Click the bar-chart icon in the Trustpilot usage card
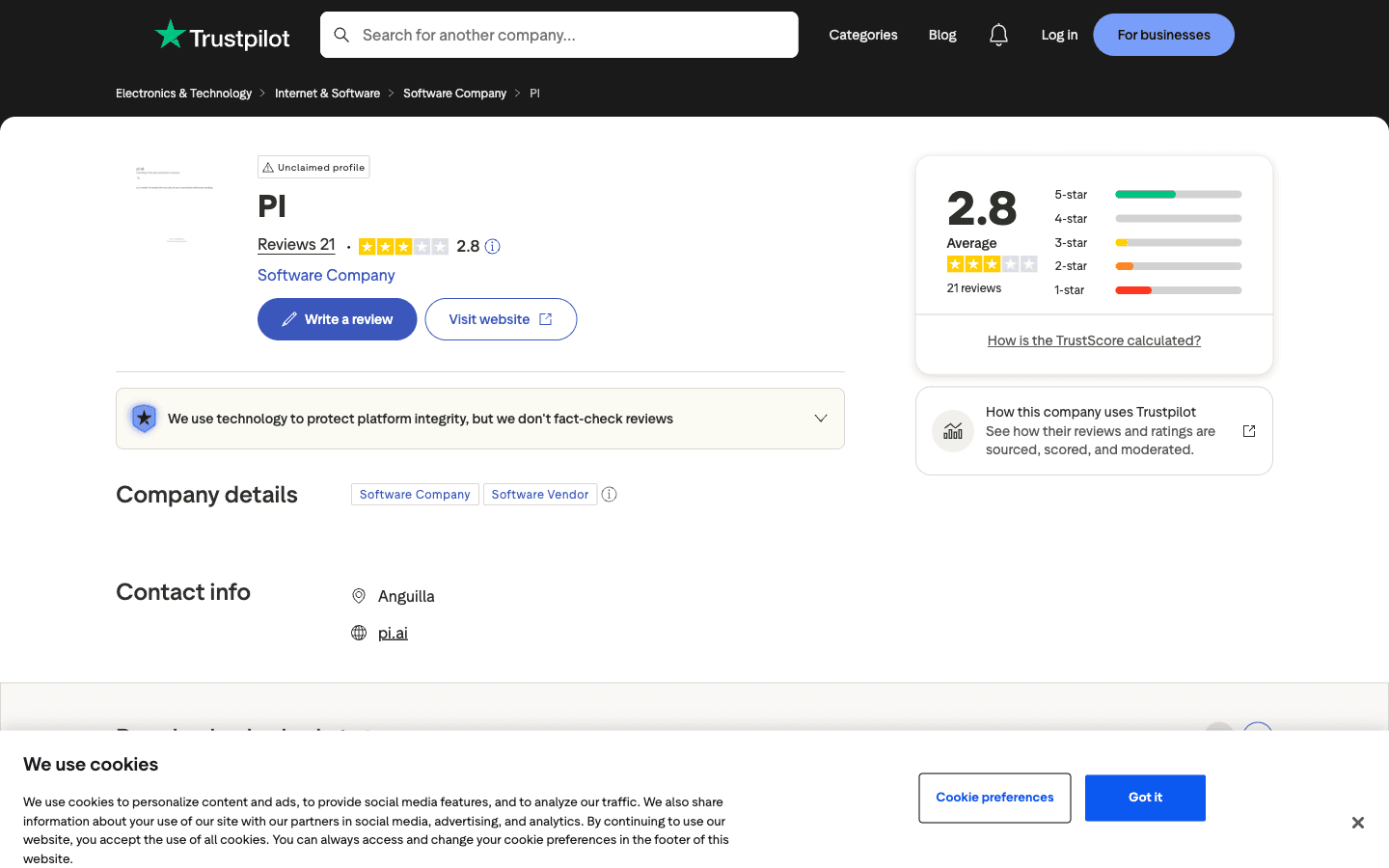This screenshot has height=868, width=1389. [952, 431]
